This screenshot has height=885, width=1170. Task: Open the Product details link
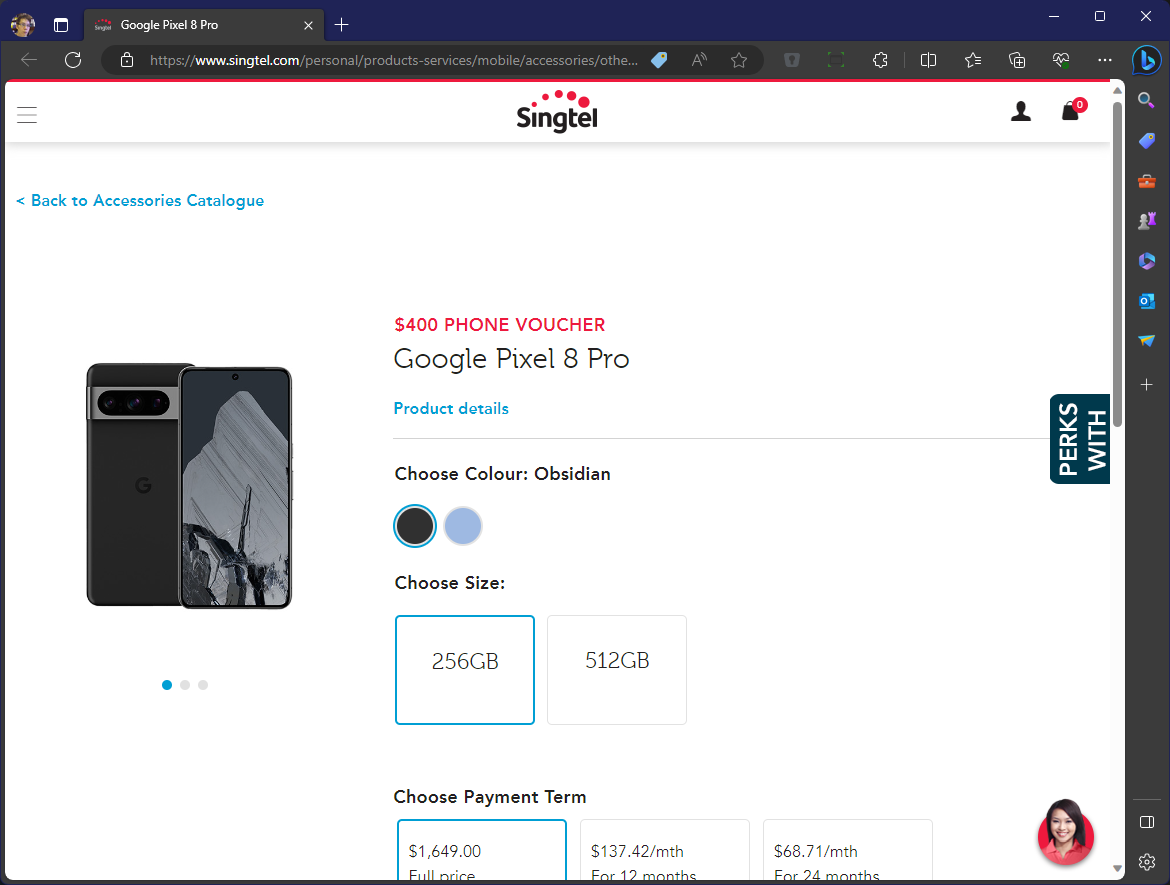coord(451,408)
